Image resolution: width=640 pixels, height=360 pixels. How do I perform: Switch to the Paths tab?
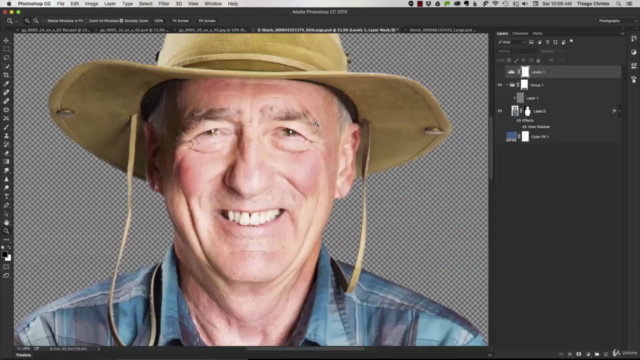click(x=538, y=33)
